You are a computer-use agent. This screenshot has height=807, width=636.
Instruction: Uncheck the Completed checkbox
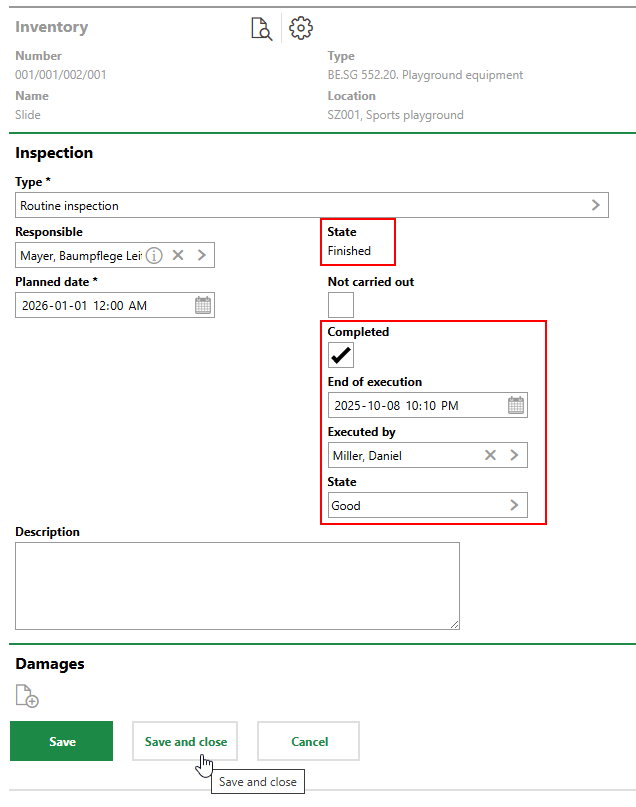point(341,355)
